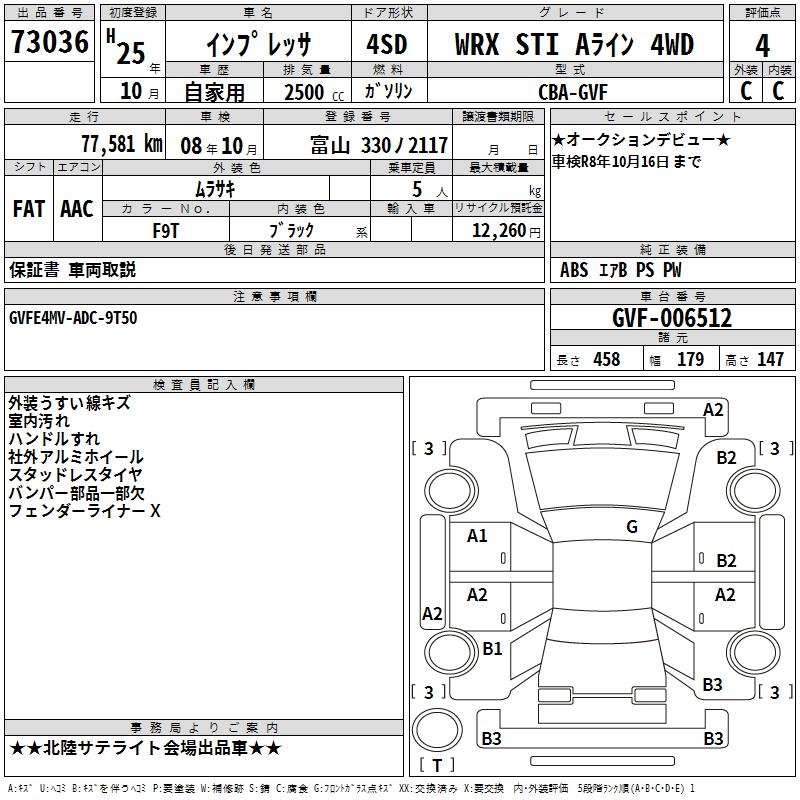
Task: Click 保証書 車両取説 text
Action: pyautogui.click(x=72, y=270)
